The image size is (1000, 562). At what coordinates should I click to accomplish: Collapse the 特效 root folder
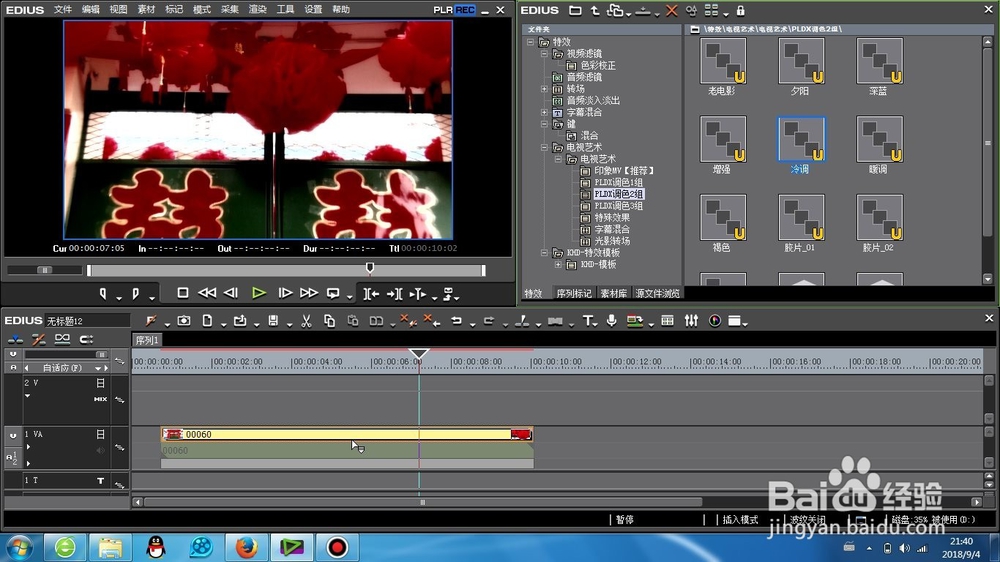[531, 42]
